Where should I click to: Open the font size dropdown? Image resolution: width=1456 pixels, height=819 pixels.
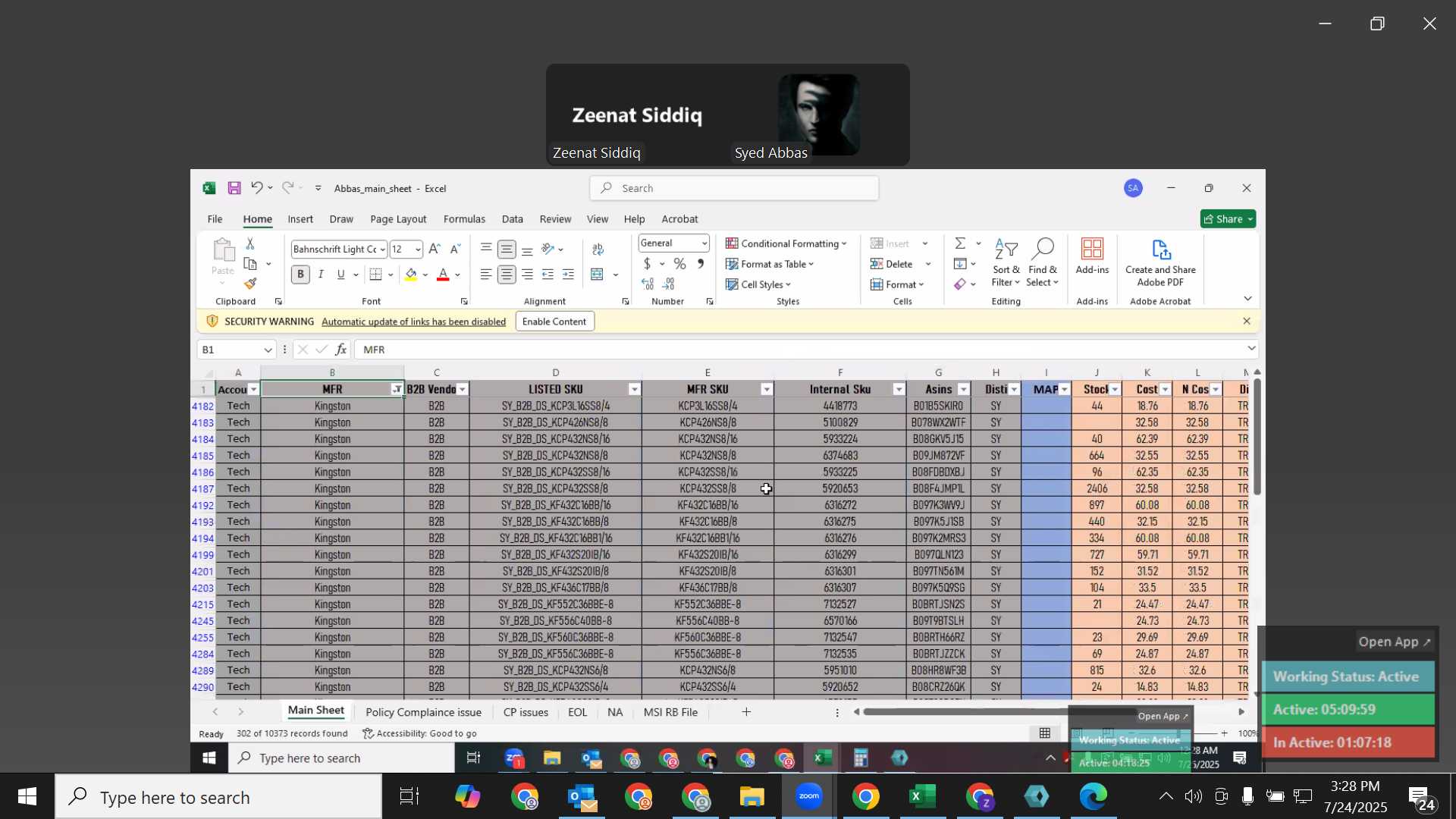[418, 249]
